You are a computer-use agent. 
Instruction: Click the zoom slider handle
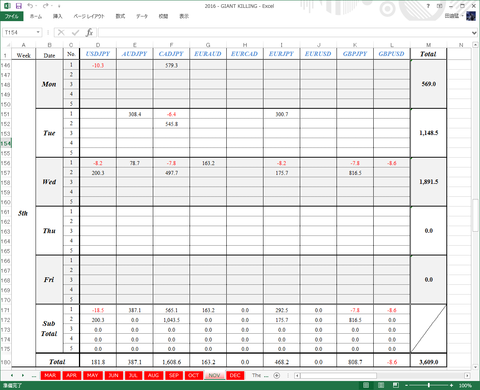(x=429, y=385)
